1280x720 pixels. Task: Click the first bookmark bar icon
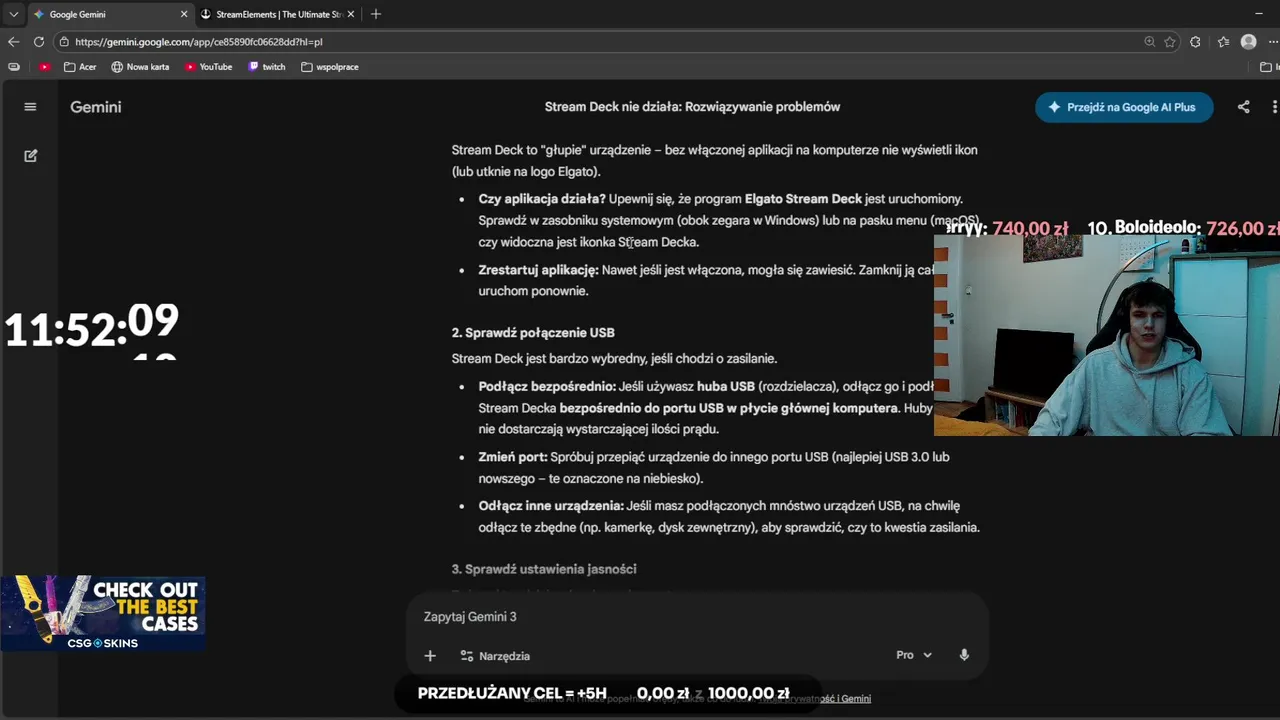[x=13, y=67]
